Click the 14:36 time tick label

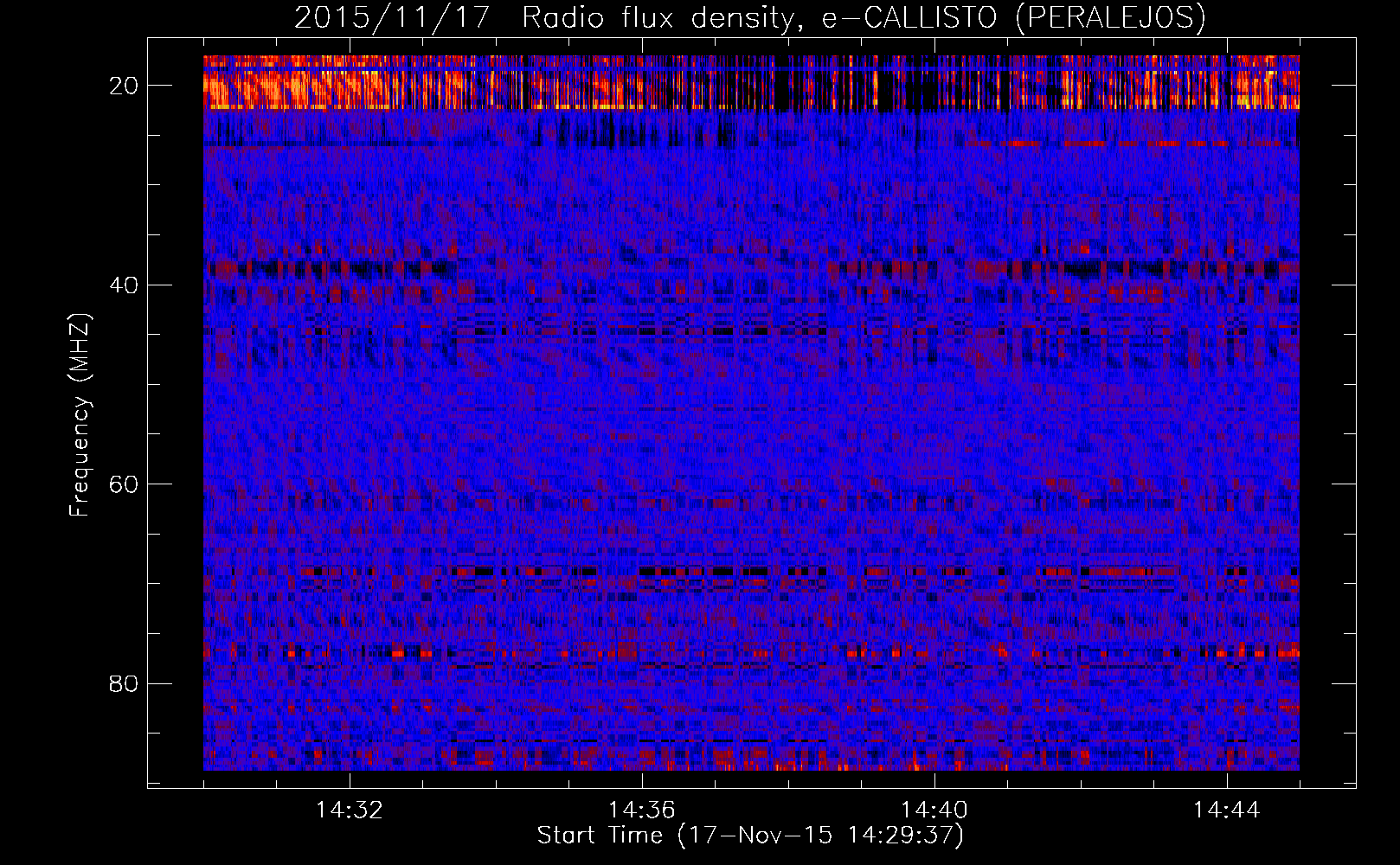pos(642,810)
